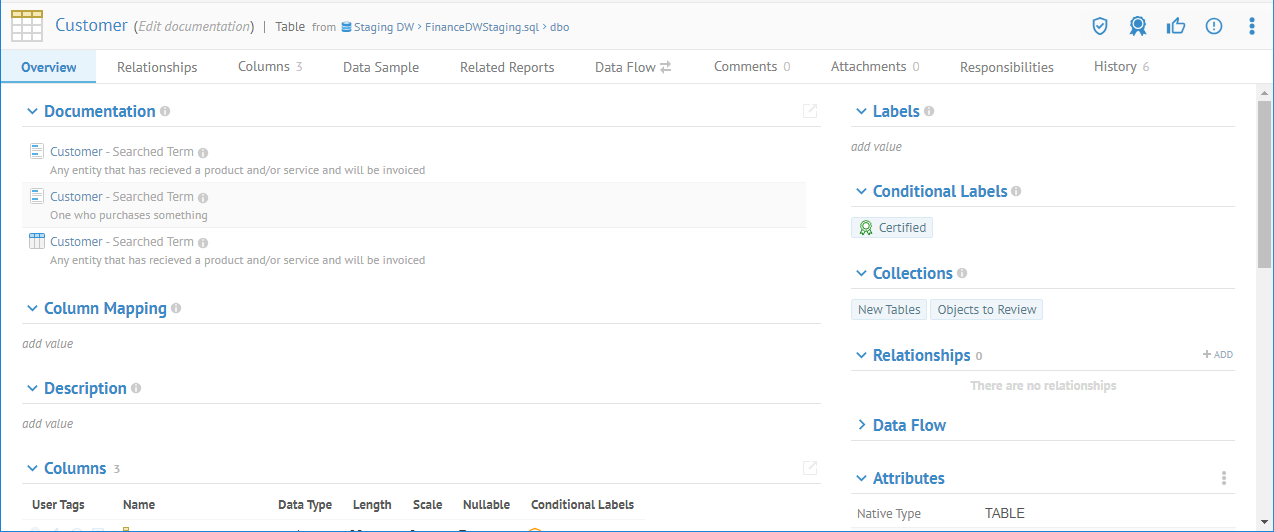Open the Data Sample tab
Image resolution: width=1274 pixels, height=532 pixels.
(x=380, y=67)
